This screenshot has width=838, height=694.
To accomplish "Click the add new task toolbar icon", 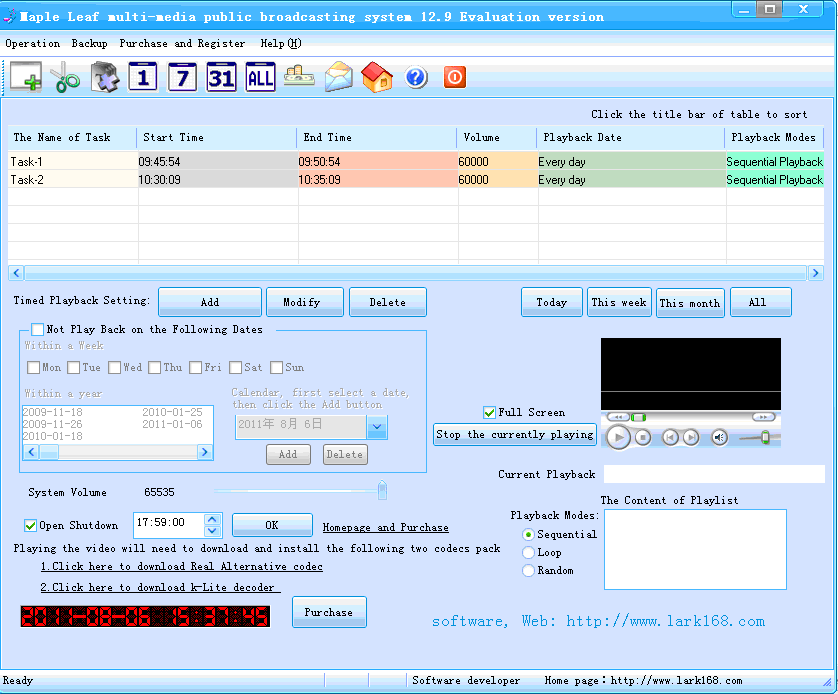I will point(26,77).
